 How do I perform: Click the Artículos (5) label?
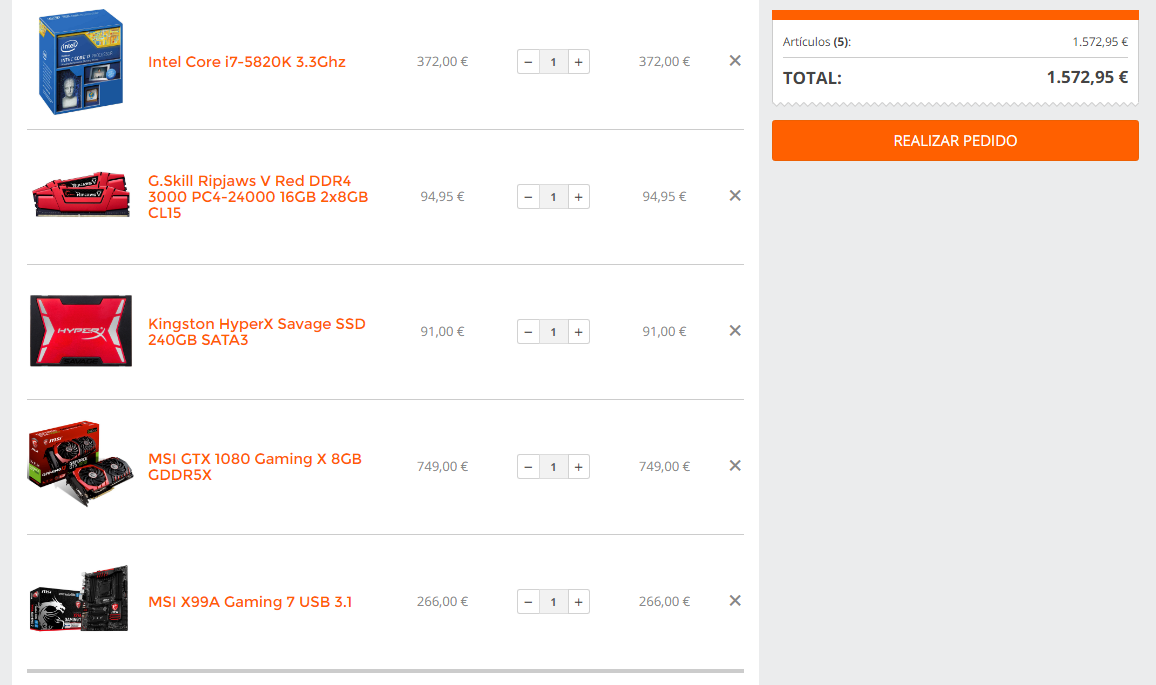[x=817, y=42]
